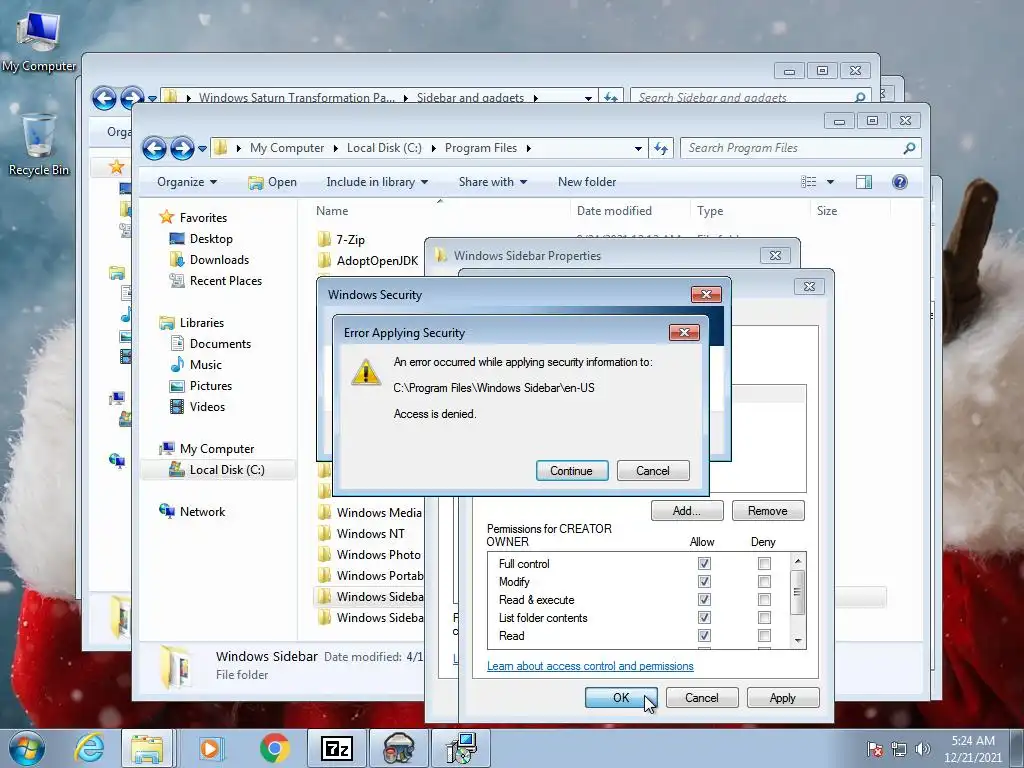Click search magnifier in Program Files
This screenshot has width=1024, height=768.
[x=909, y=148]
